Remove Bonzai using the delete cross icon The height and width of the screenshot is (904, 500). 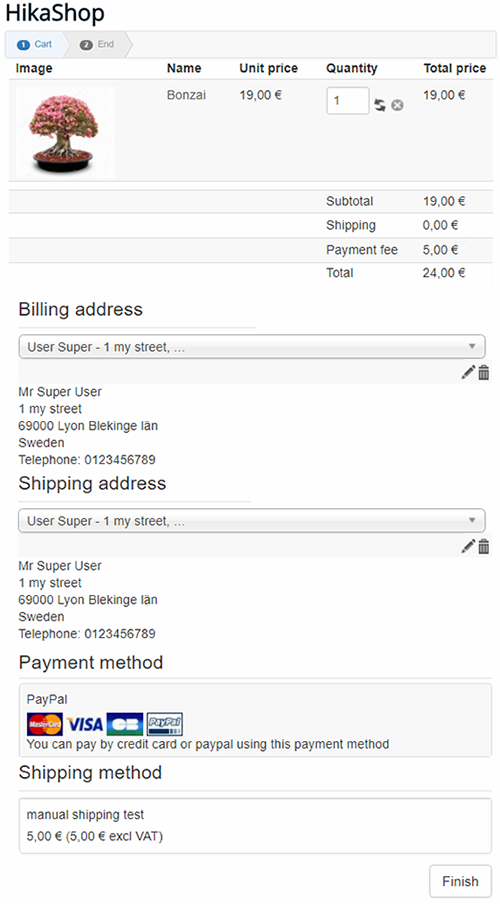[x=397, y=106]
